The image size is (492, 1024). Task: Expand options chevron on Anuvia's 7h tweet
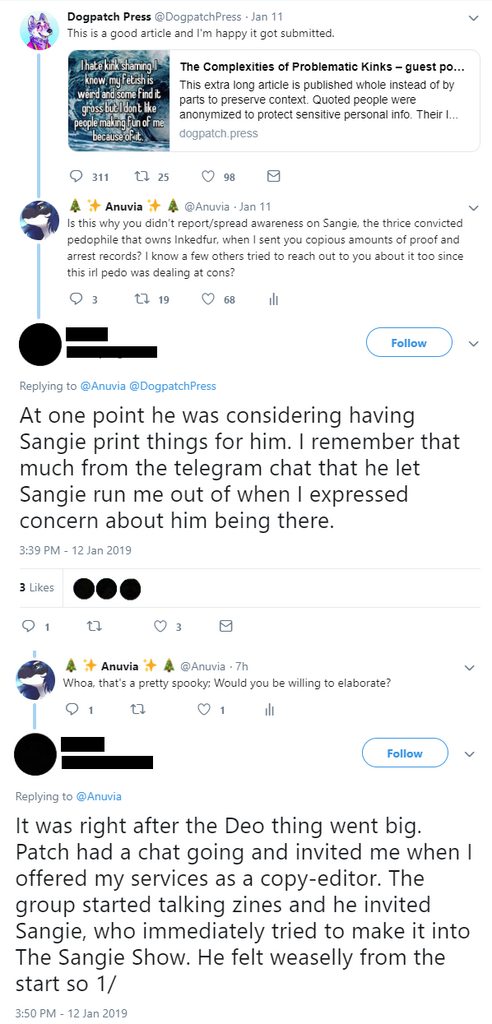point(469,667)
